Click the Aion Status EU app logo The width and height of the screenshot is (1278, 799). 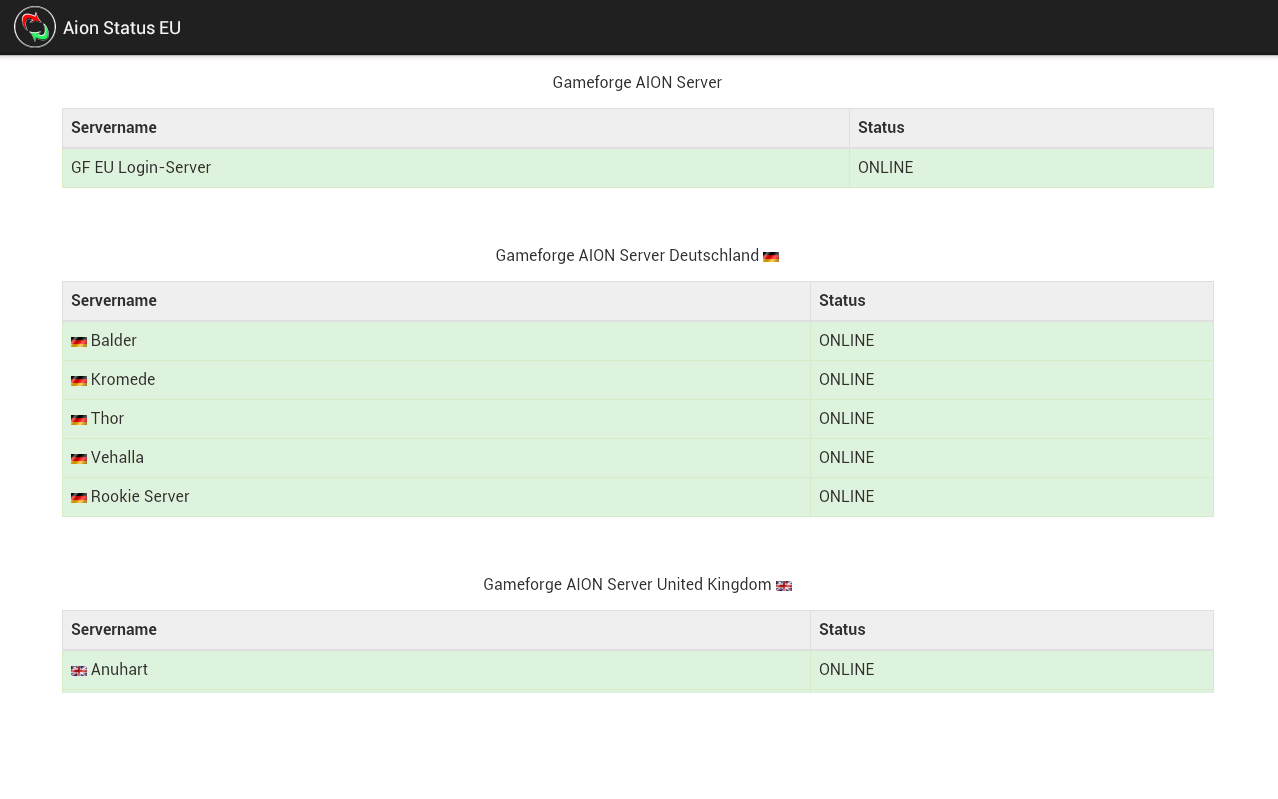pos(35,27)
